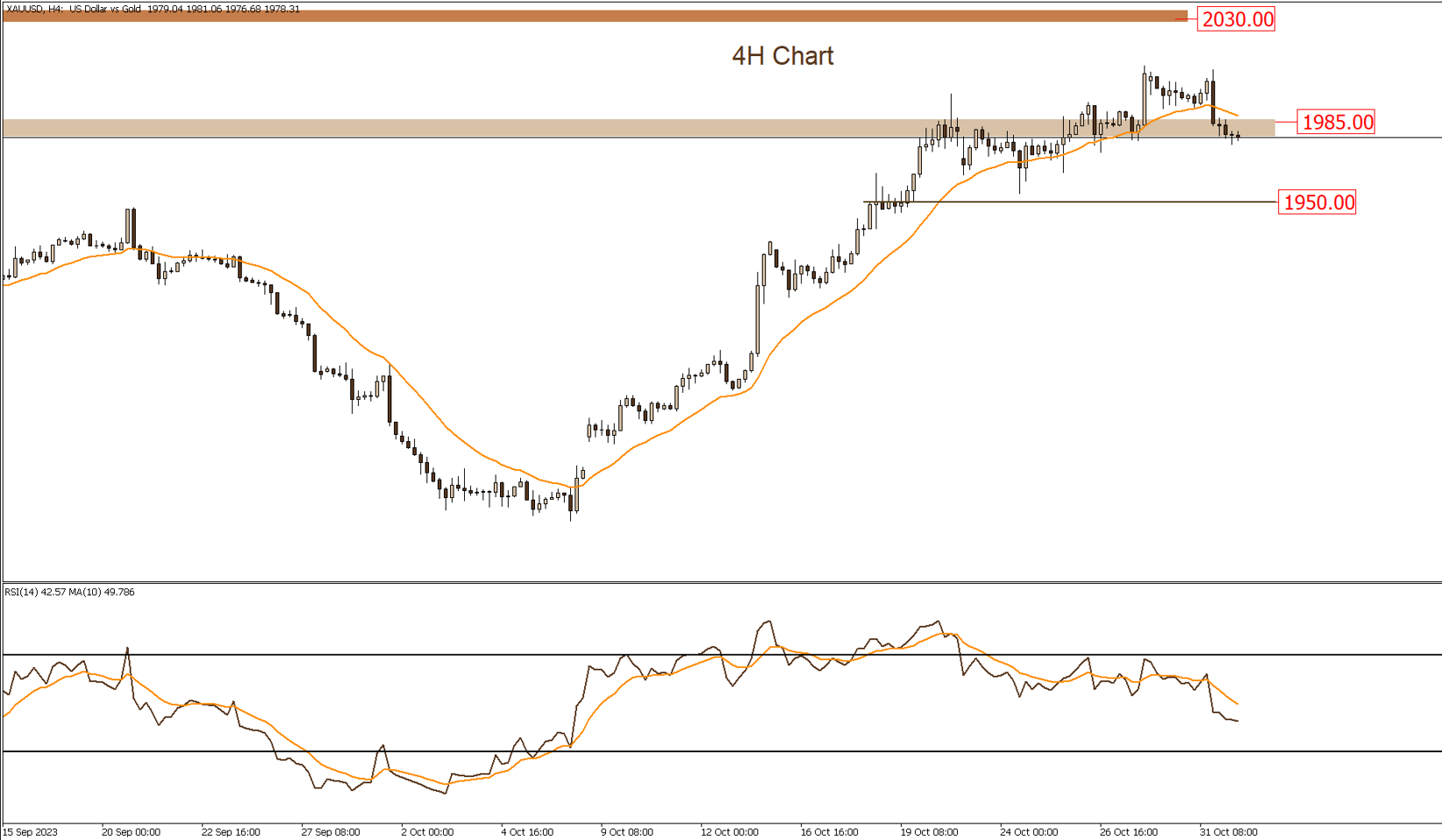Click the most recent candlestick on the chart
The height and width of the screenshot is (840, 1442).
(x=1238, y=136)
